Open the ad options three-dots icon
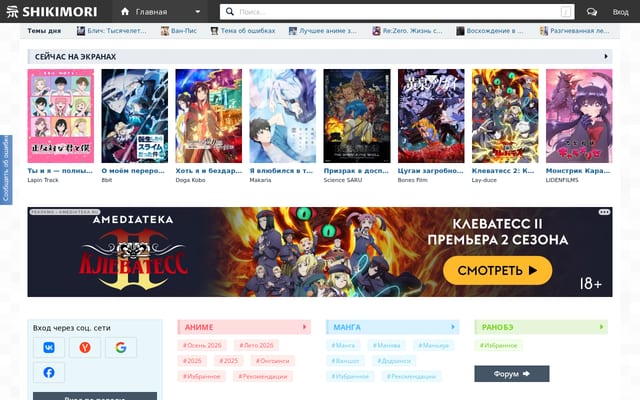Screen dimensions: 640x400 point(604,212)
